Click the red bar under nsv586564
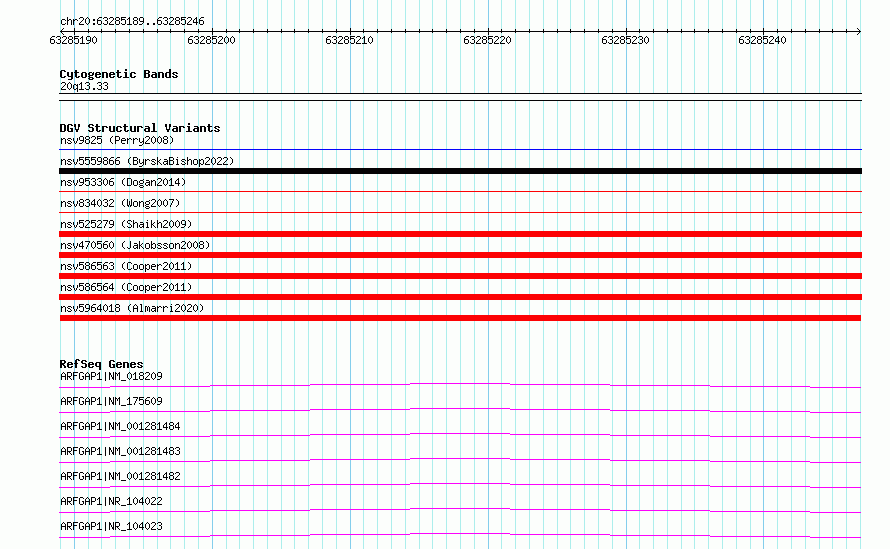This screenshot has height=549, width=890. (x=460, y=297)
